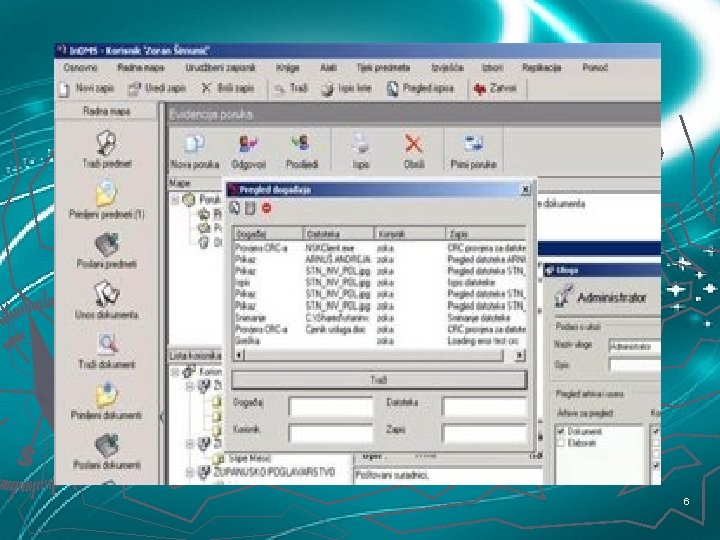720x540 pixels.
Task: Open the Urudžbeni zapisnik menu
Action: (x=220, y=68)
